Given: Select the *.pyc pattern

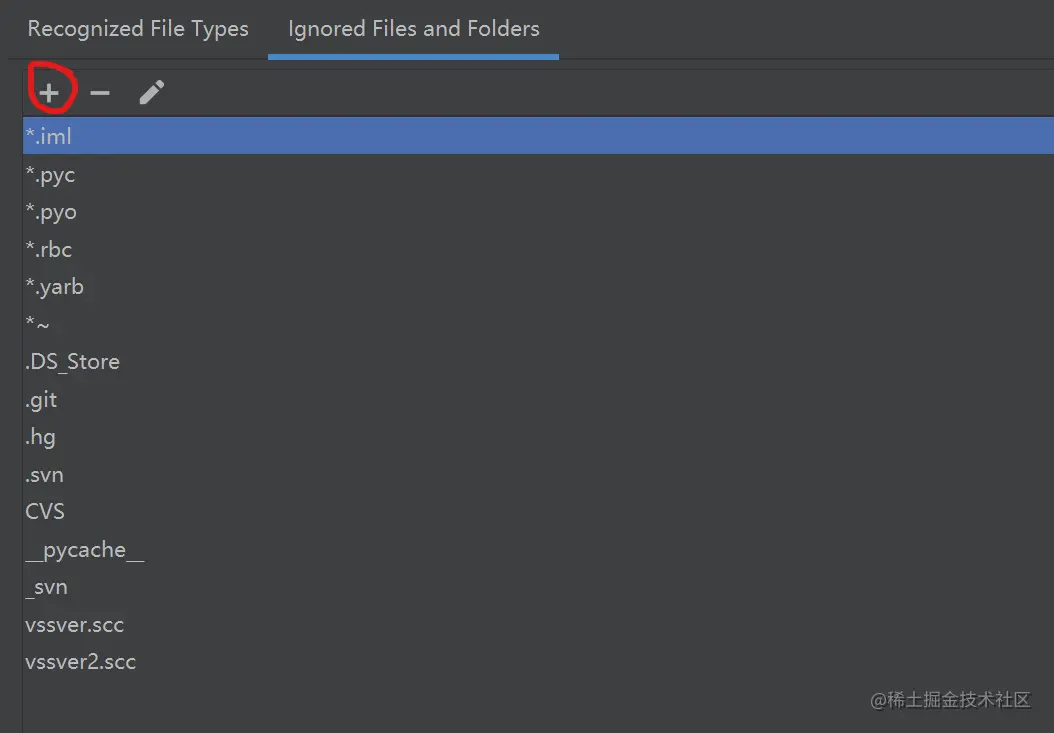Looking at the screenshot, I should pyautogui.click(x=538, y=175).
